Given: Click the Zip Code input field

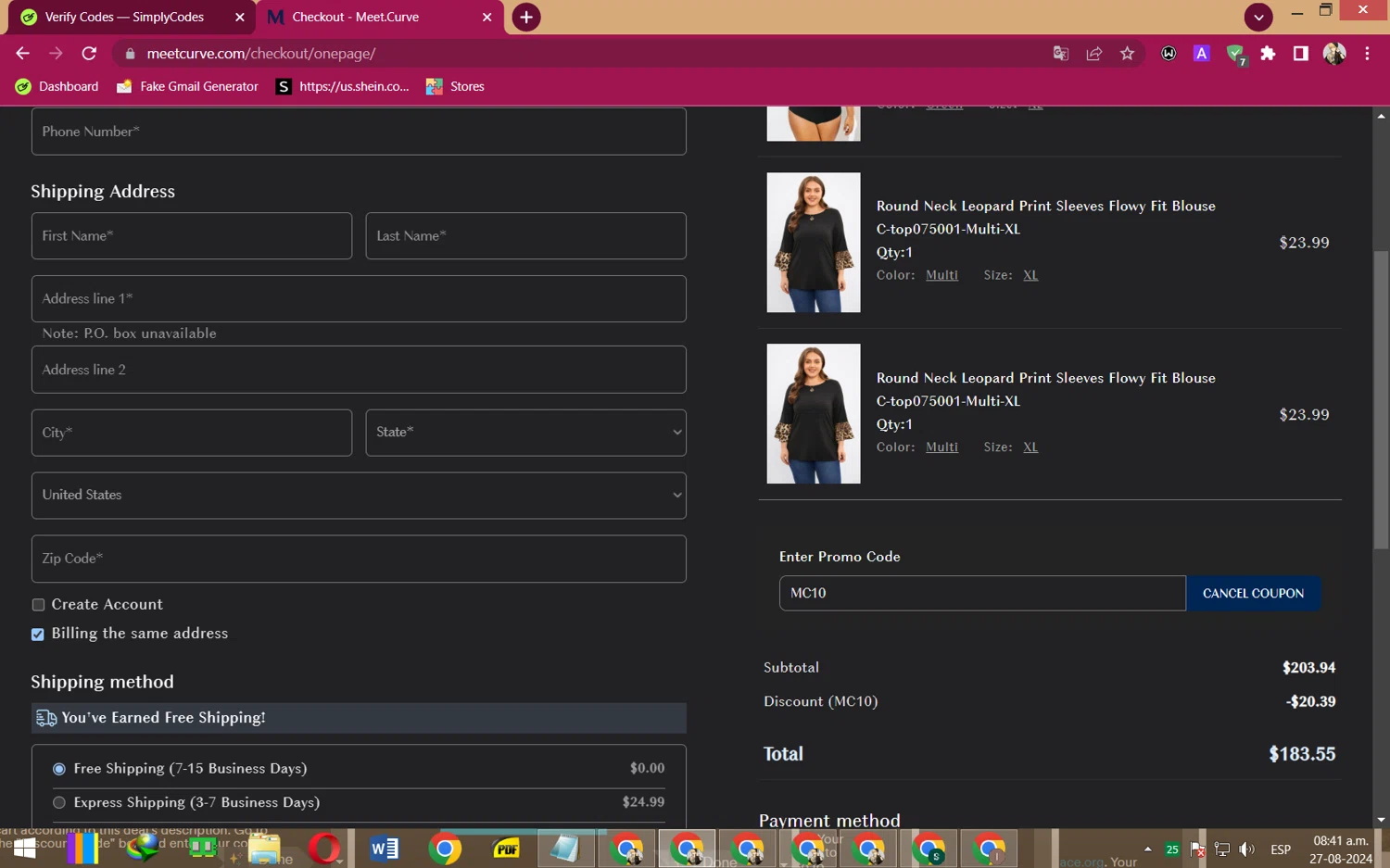Looking at the screenshot, I should pos(359,559).
